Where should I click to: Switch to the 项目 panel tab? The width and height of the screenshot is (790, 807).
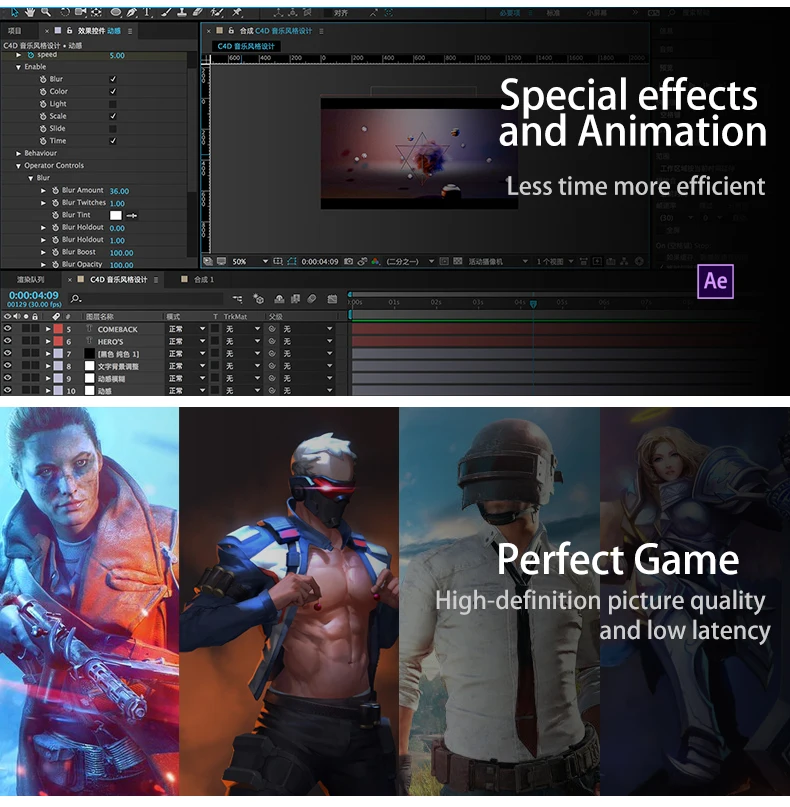15,31
